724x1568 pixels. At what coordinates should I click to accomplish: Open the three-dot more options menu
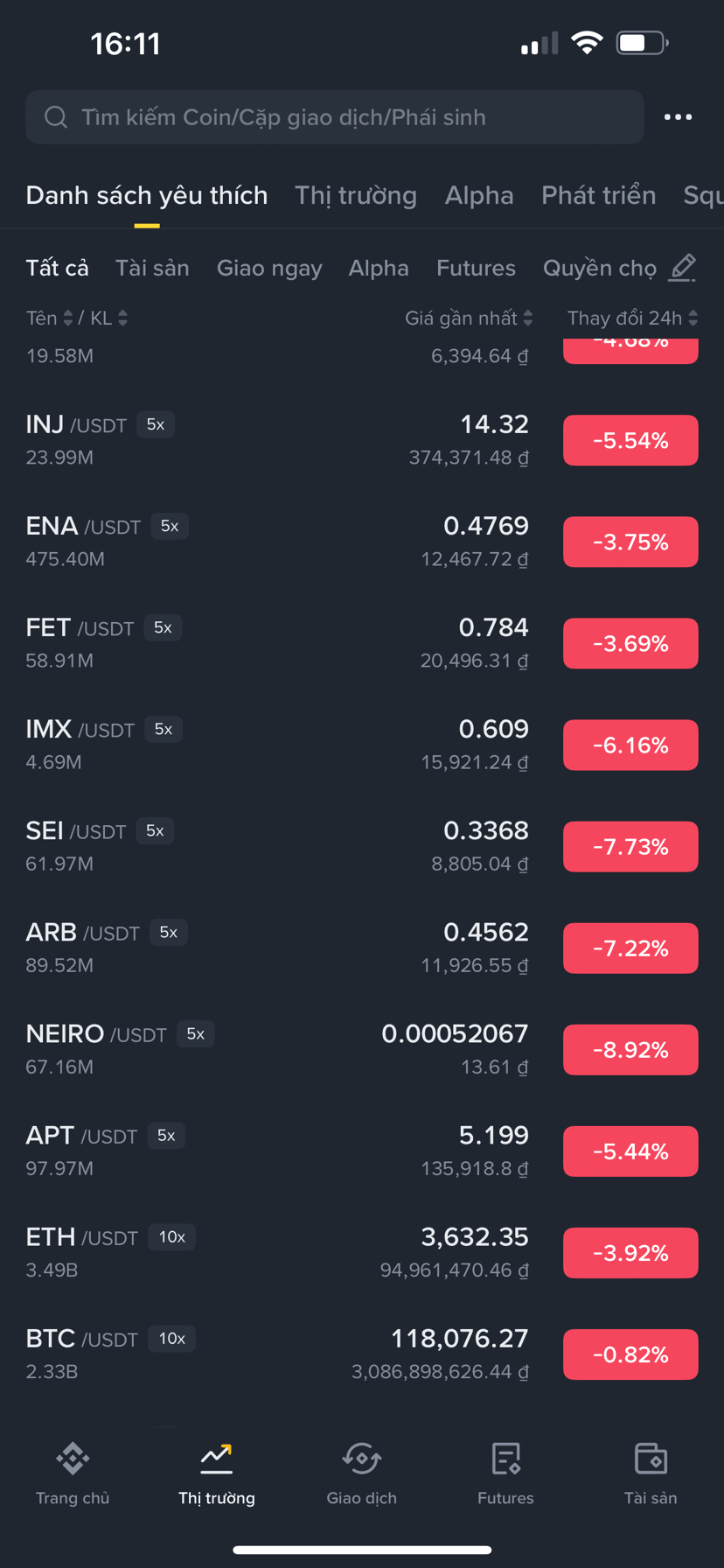pos(678,117)
